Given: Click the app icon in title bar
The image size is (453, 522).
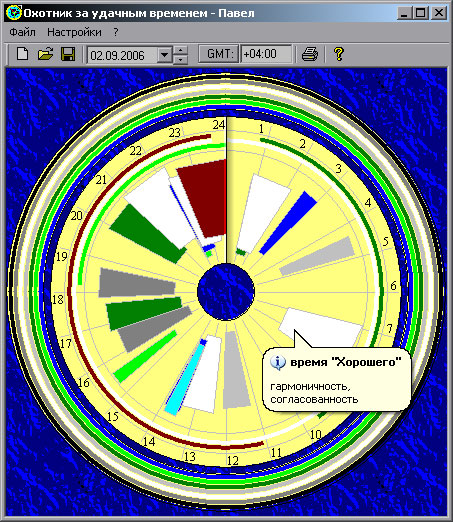Looking at the screenshot, I should pos(14,13).
